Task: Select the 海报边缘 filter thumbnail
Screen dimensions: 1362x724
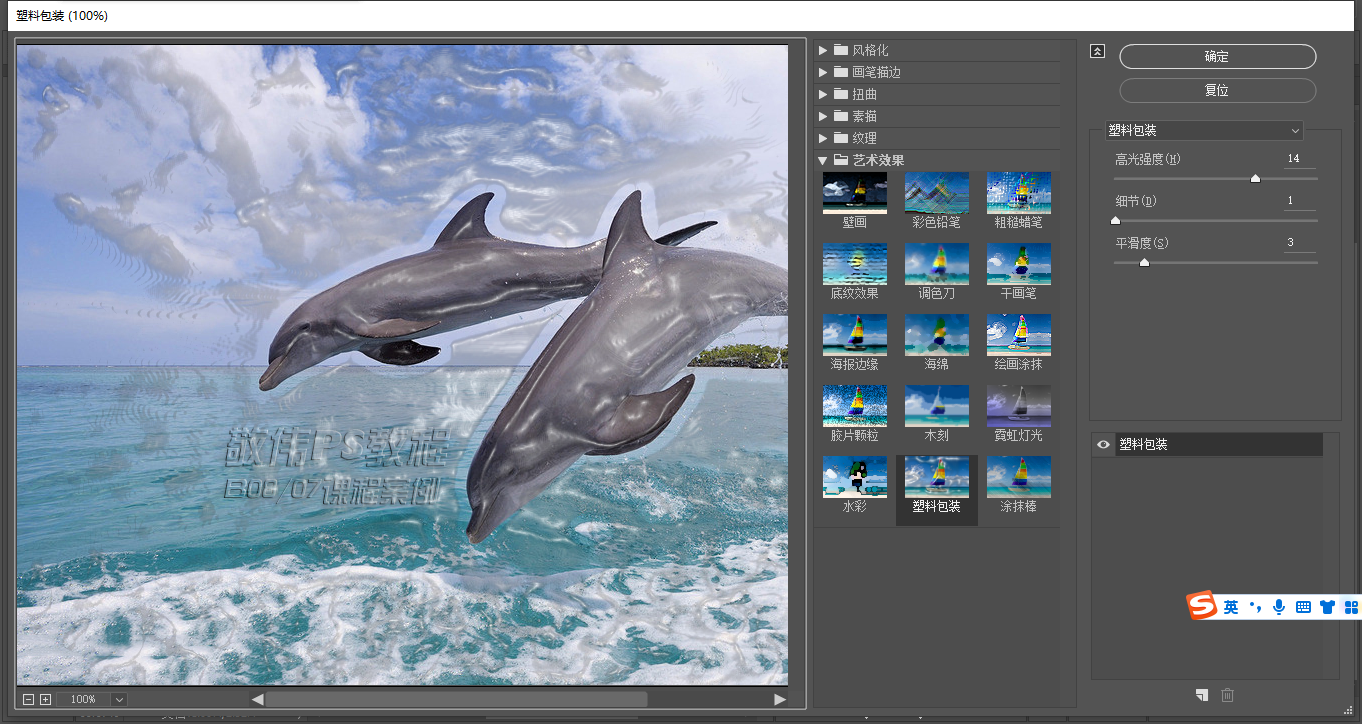Action: click(x=854, y=335)
